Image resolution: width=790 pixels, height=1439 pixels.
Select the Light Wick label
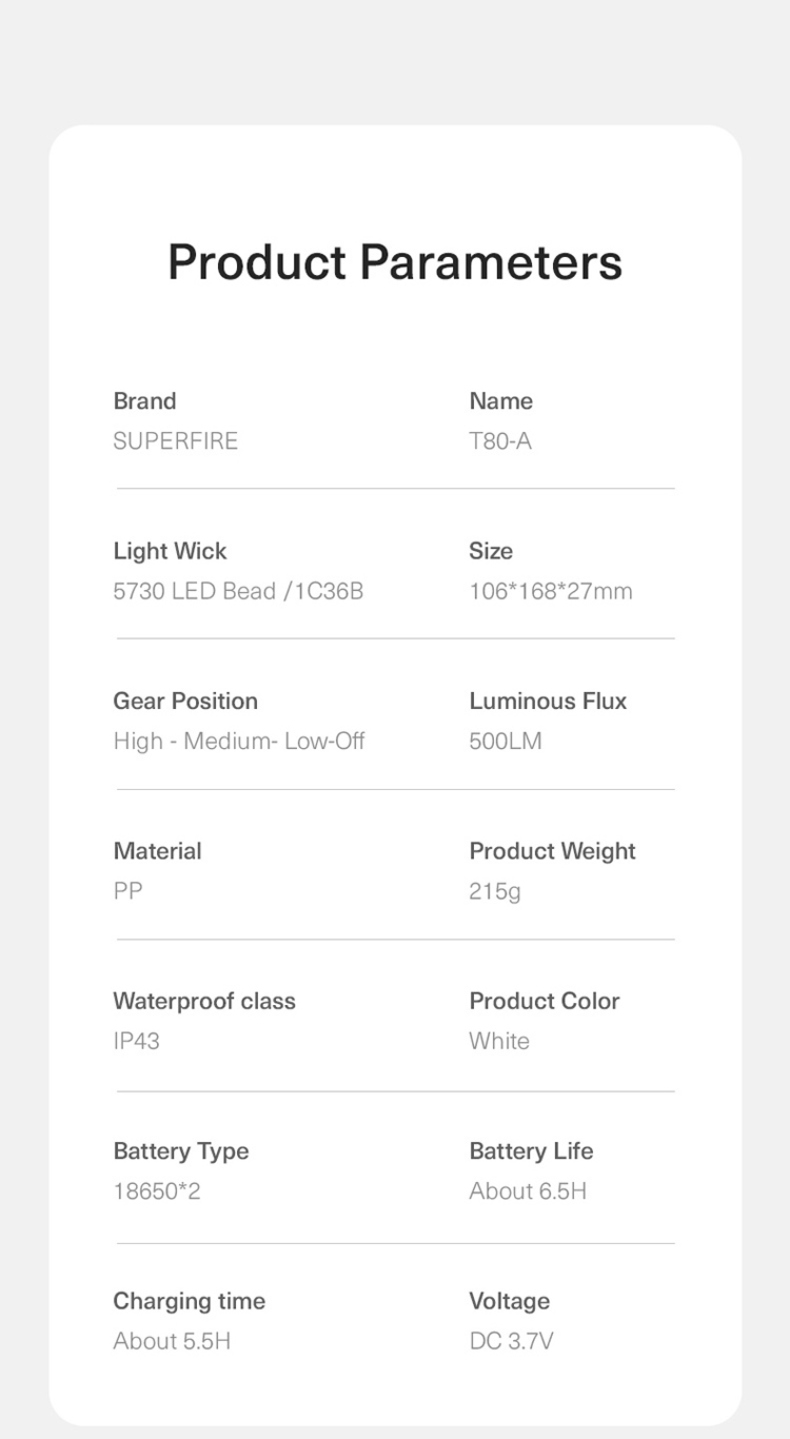[x=170, y=551]
